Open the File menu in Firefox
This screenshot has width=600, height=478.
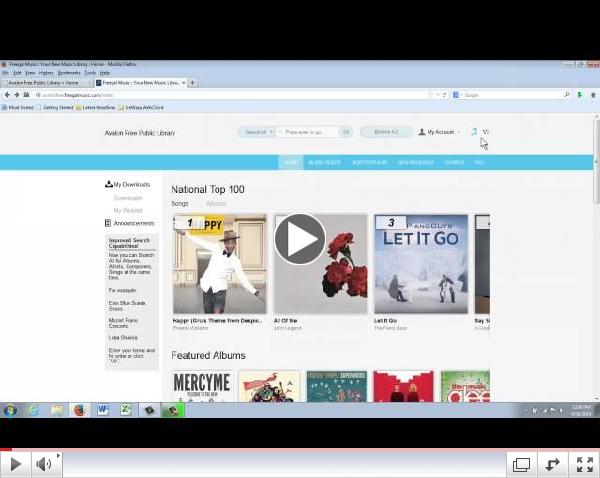coord(6,73)
